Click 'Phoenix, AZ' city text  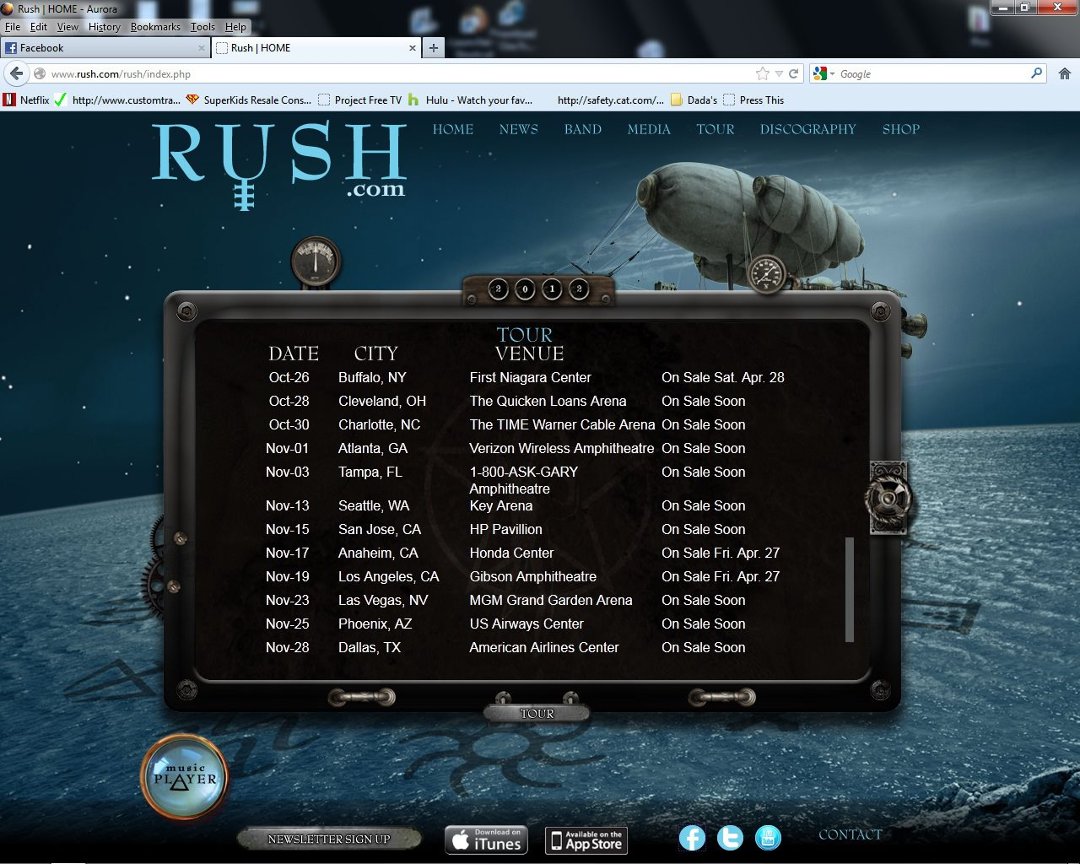click(375, 623)
